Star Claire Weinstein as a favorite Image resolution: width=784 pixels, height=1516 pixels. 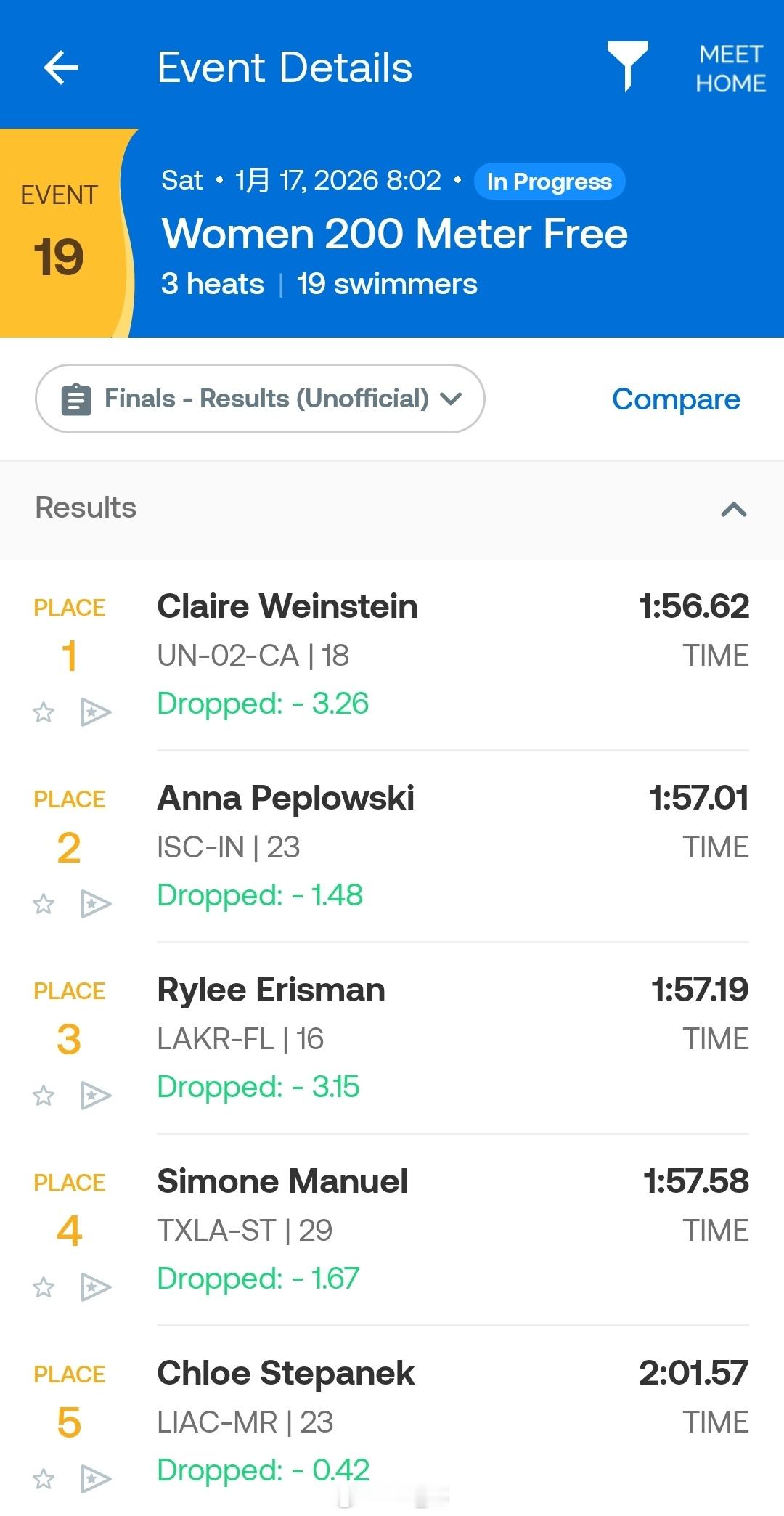[44, 712]
